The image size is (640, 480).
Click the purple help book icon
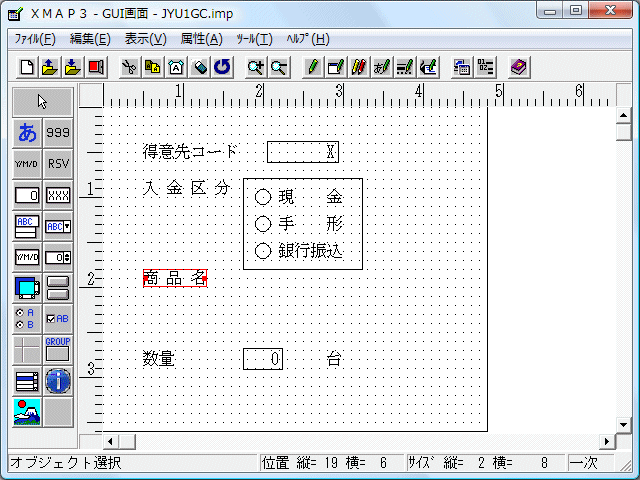519,67
